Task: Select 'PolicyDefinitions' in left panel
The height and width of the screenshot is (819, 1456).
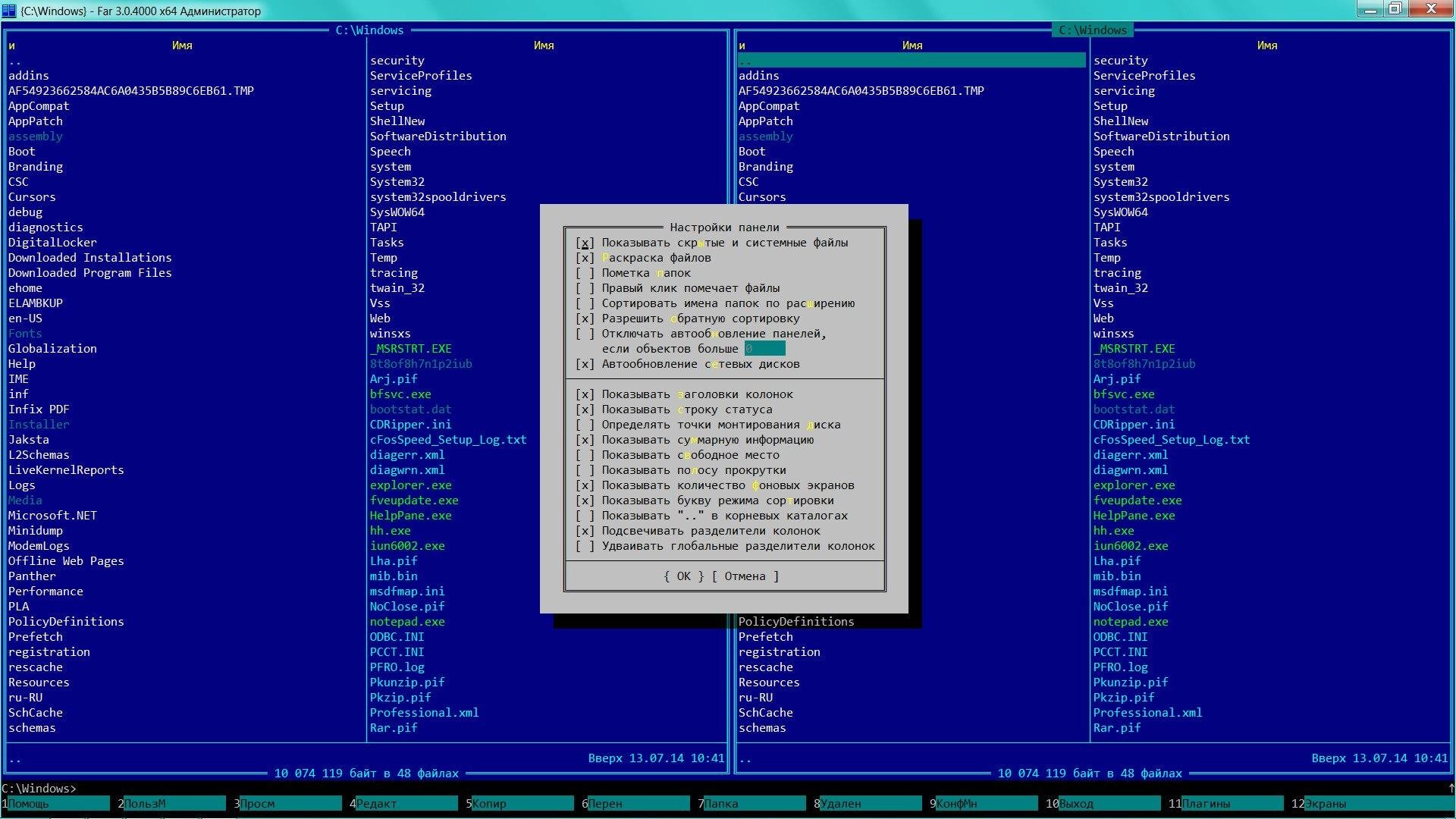Action: click(66, 622)
